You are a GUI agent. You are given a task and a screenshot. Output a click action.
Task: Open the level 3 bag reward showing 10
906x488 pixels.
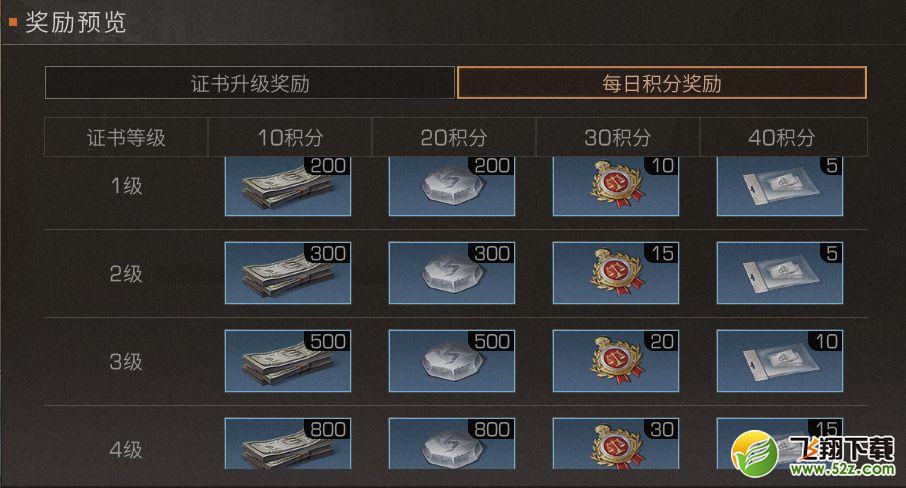[x=780, y=361]
